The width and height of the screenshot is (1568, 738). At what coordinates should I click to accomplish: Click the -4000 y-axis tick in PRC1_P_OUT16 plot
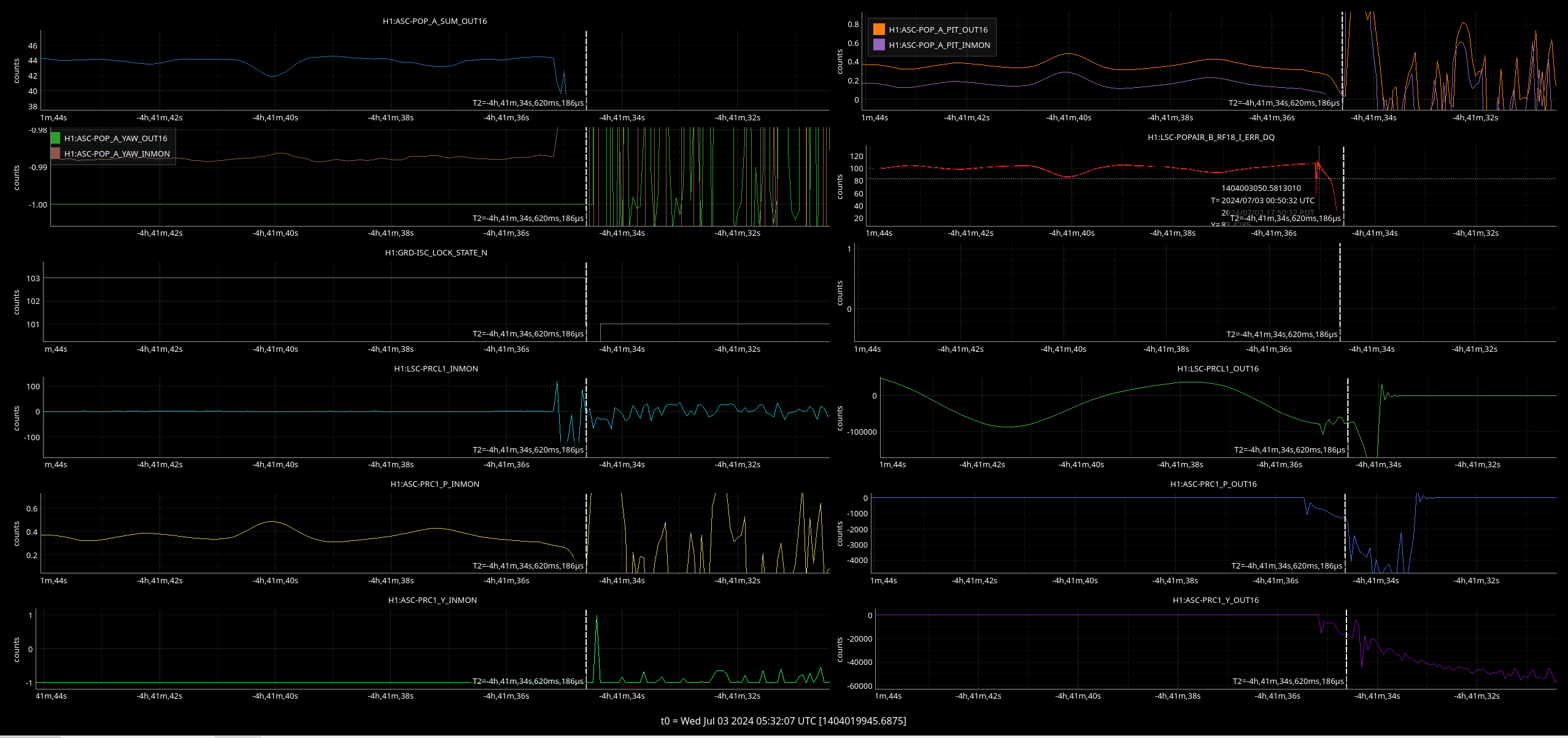[859, 560]
